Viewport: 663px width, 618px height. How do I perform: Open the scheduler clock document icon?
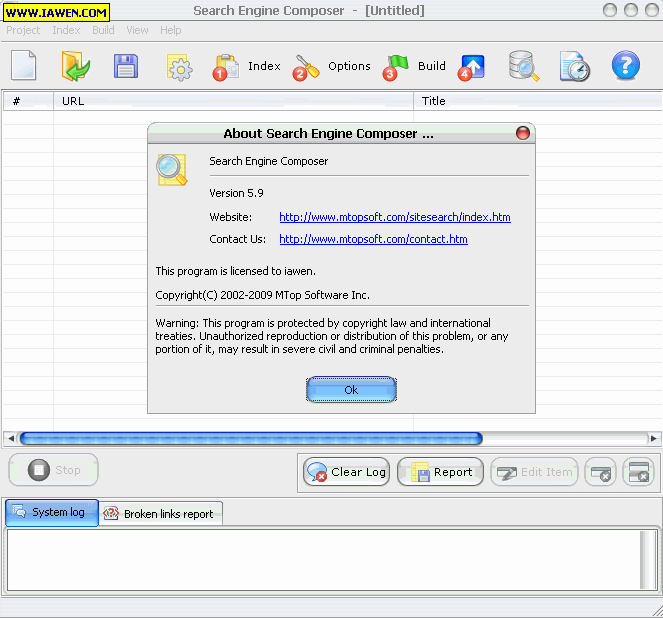pos(574,66)
